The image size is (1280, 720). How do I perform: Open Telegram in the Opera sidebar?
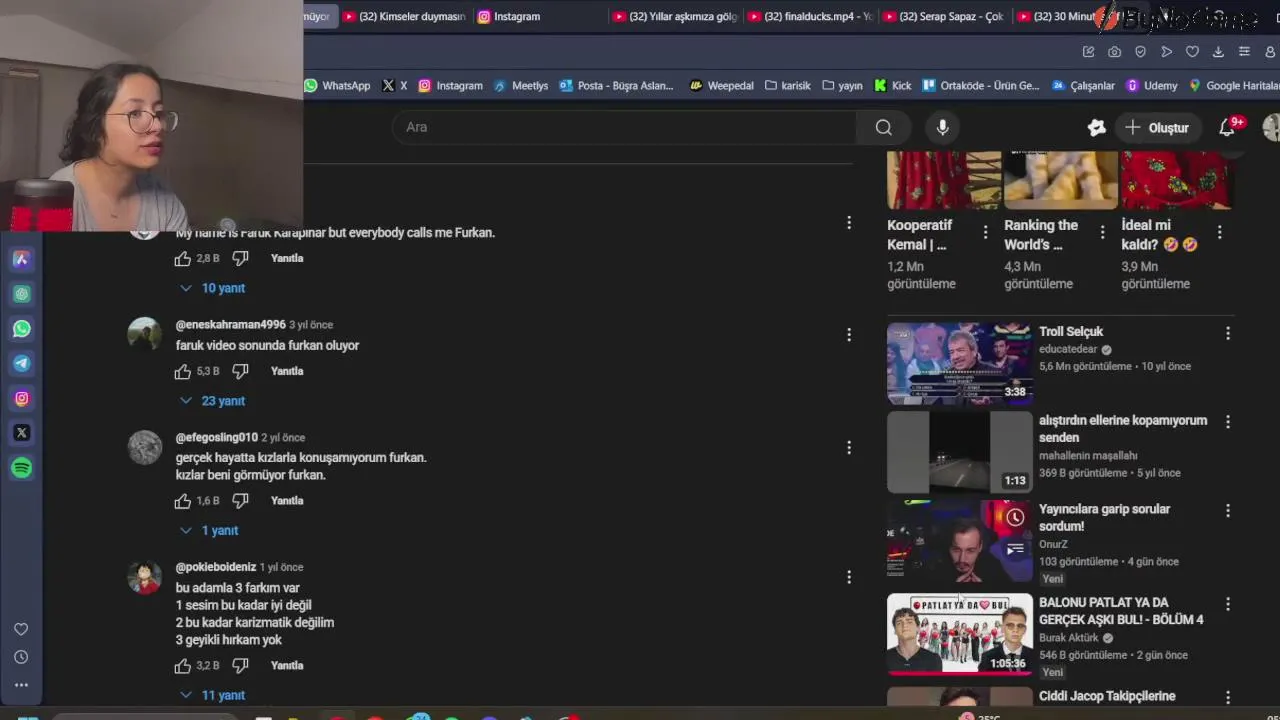point(21,363)
